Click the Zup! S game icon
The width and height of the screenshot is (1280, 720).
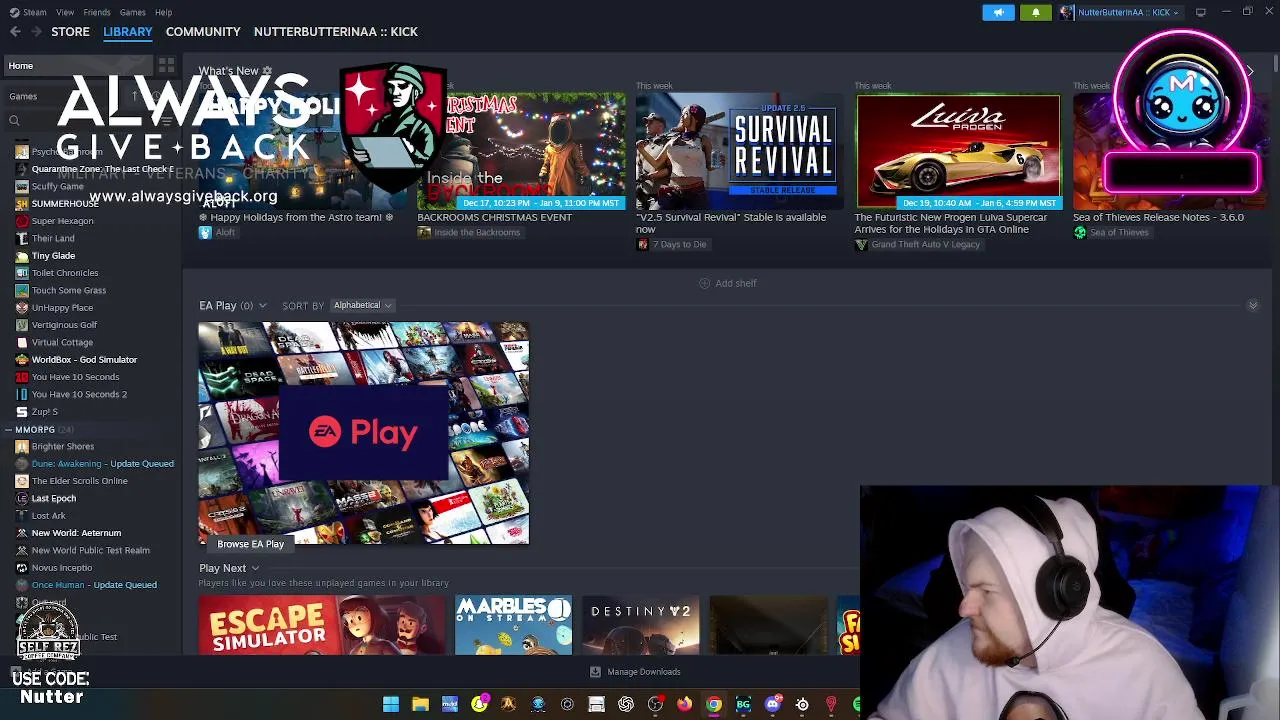tap(22, 412)
